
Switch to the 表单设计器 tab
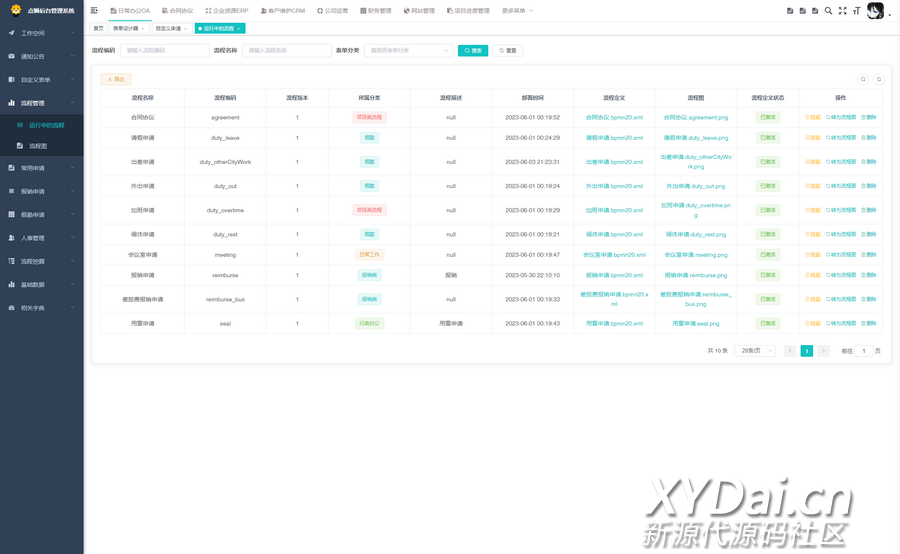(125, 29)
